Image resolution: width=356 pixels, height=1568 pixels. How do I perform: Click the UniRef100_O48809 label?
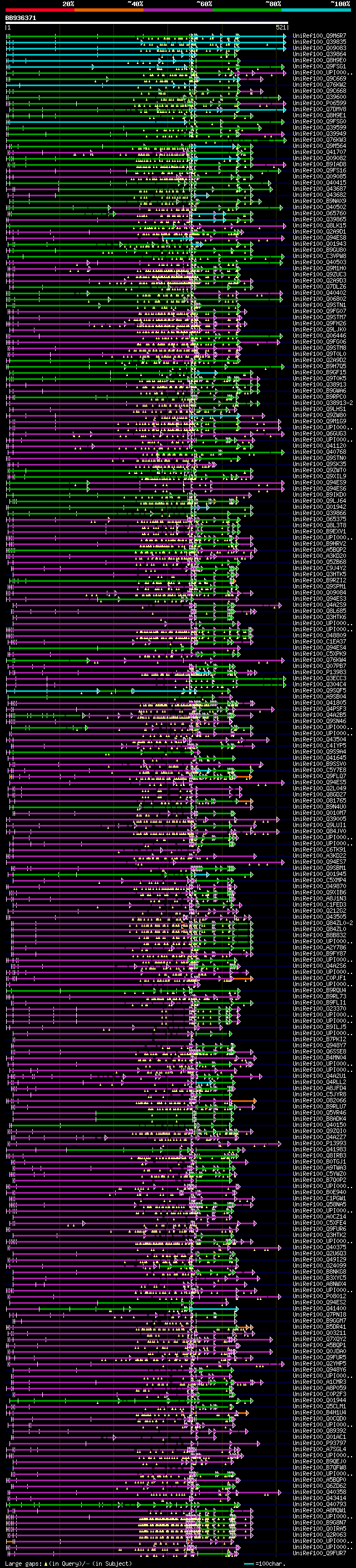tap(319, 635)
